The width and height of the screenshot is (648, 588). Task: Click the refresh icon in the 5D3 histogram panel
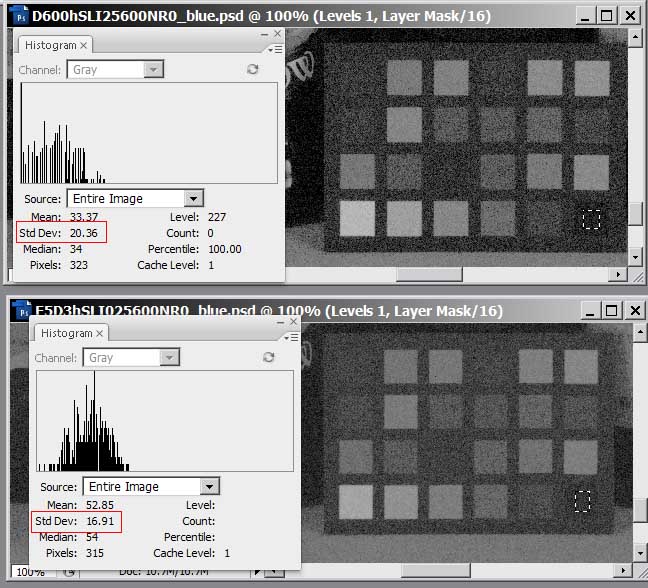tap(269, 357)
